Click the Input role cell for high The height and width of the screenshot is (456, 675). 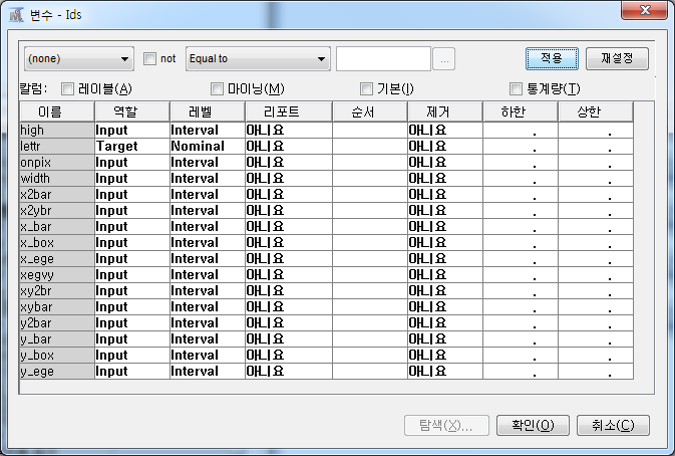[132, 130]
